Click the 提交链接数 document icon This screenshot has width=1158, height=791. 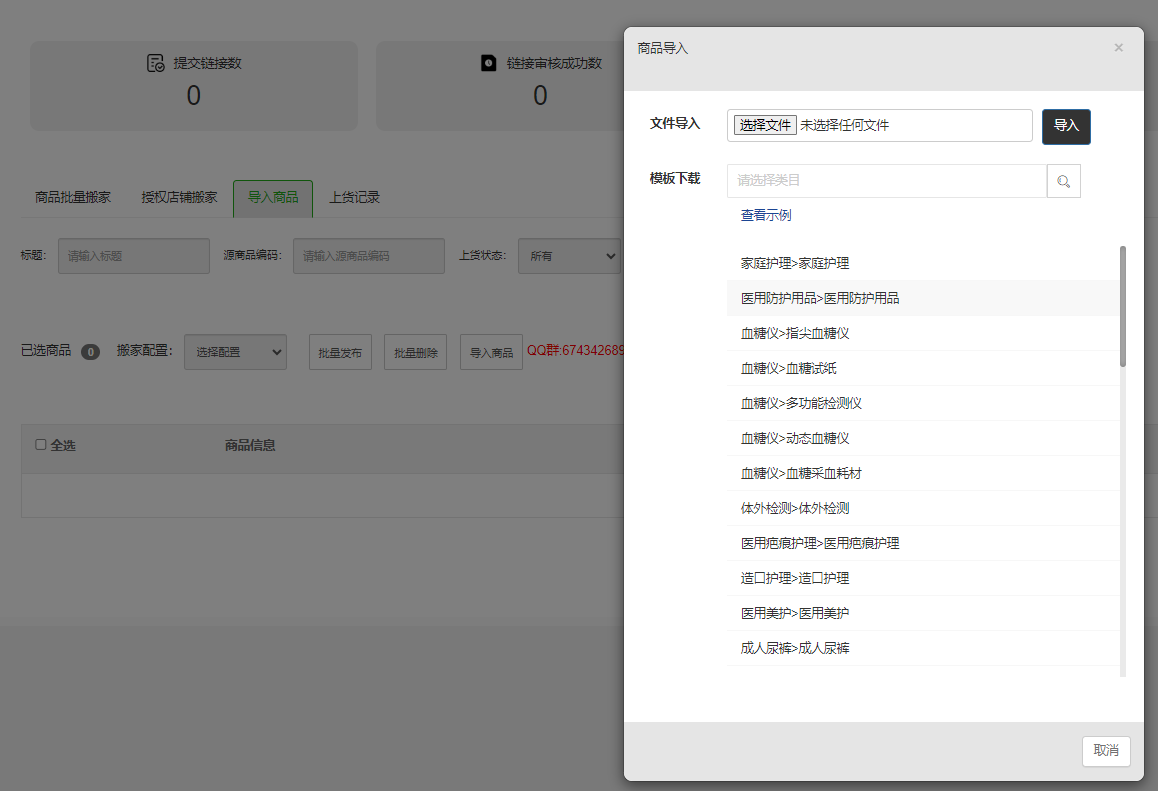pos(155,63)
